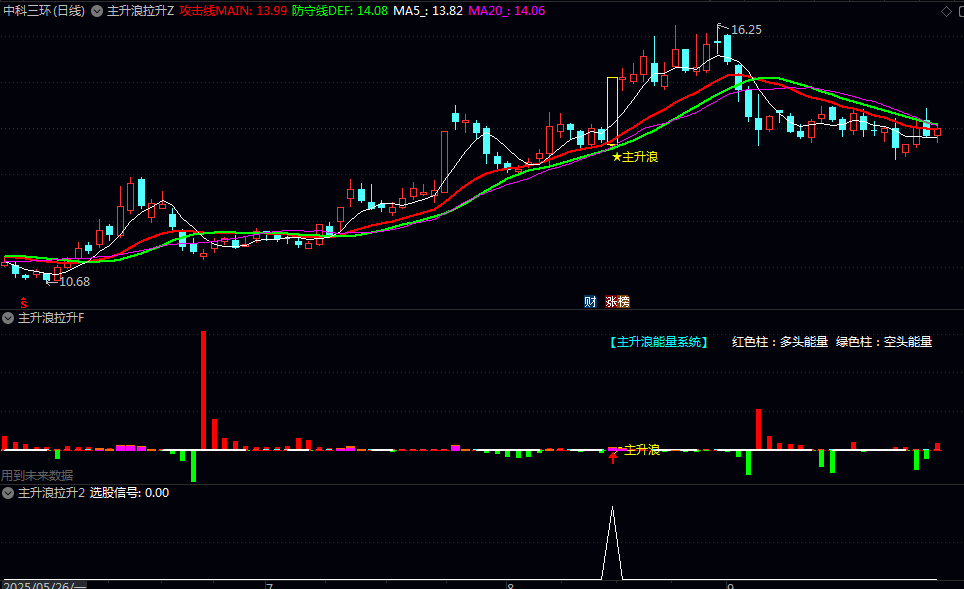
Task: Click the red up arrow in energy panel
Action: 613,458
